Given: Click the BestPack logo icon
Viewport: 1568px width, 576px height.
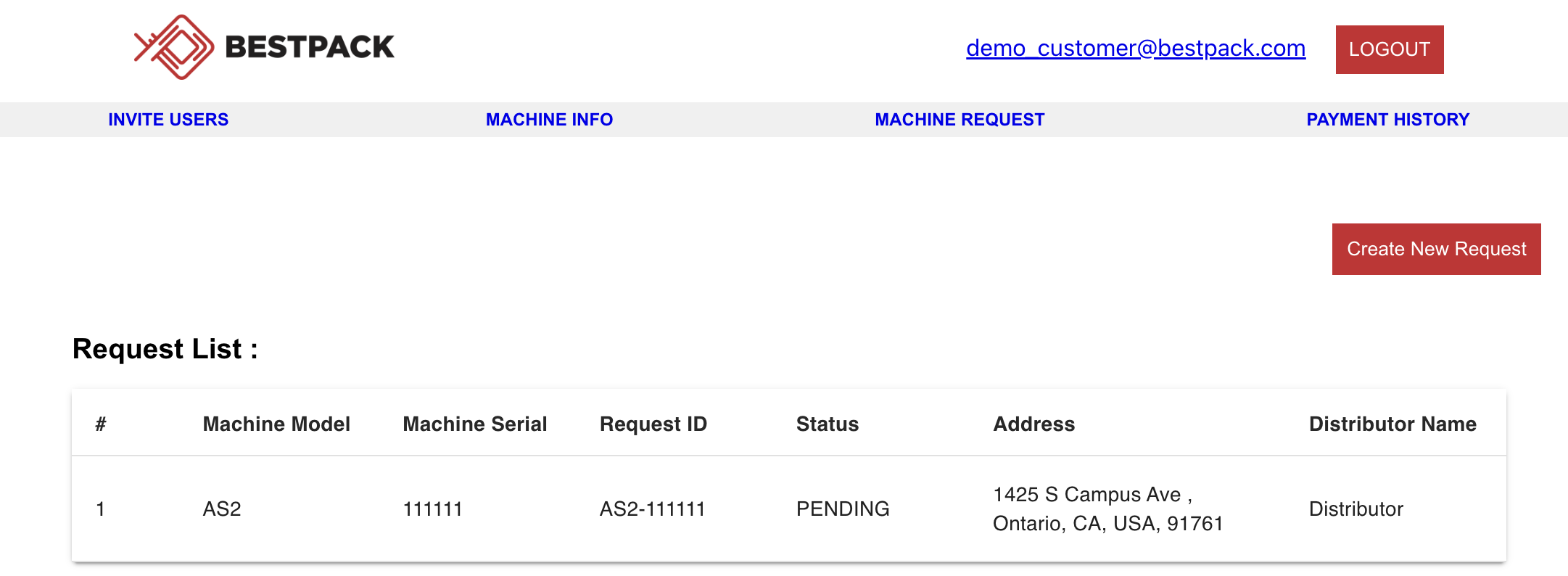Looking at the screenshot, I should 174,47.
